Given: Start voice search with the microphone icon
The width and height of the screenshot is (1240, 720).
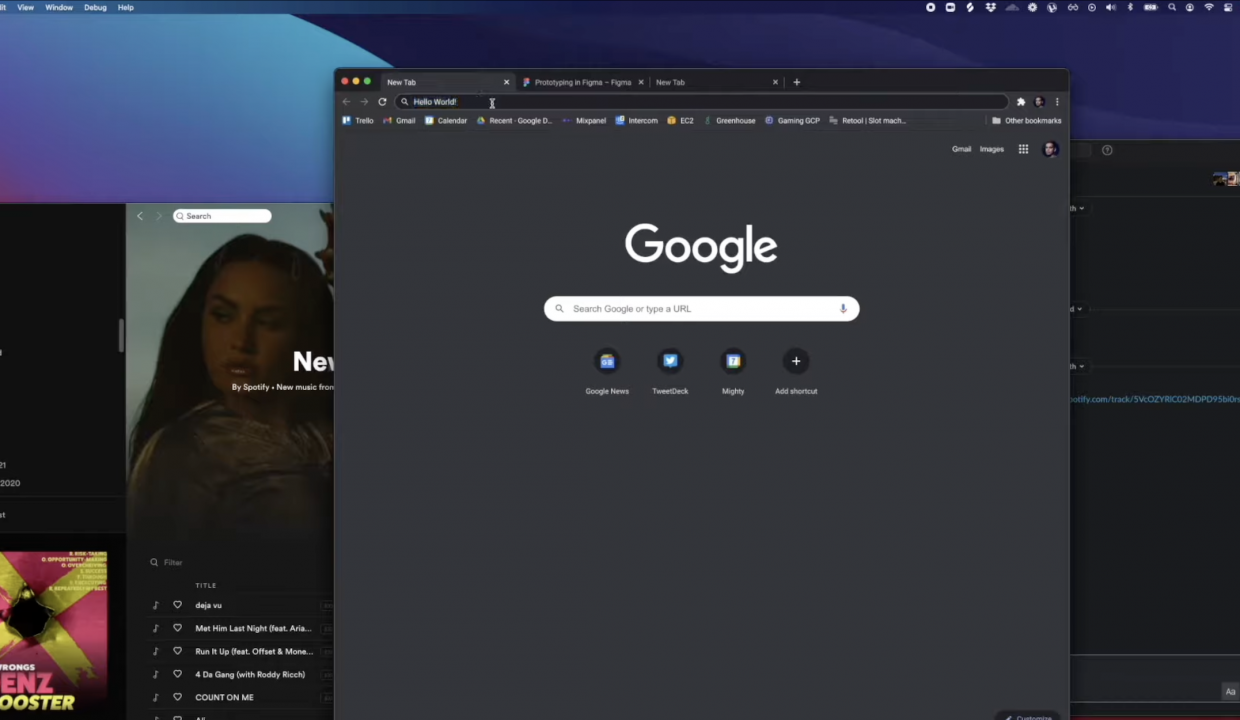Looking at the screenshot, I should click(x=843, y=309).
